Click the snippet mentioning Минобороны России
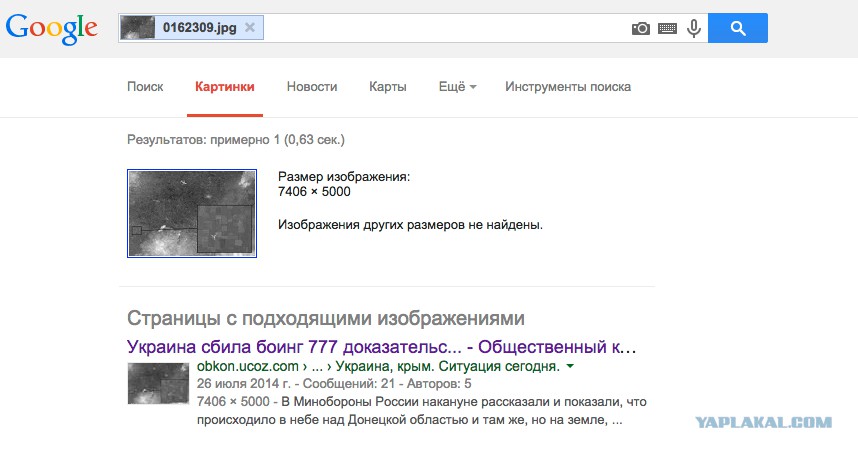The width and height of the screenshot is (858, 452). [422, 411]
